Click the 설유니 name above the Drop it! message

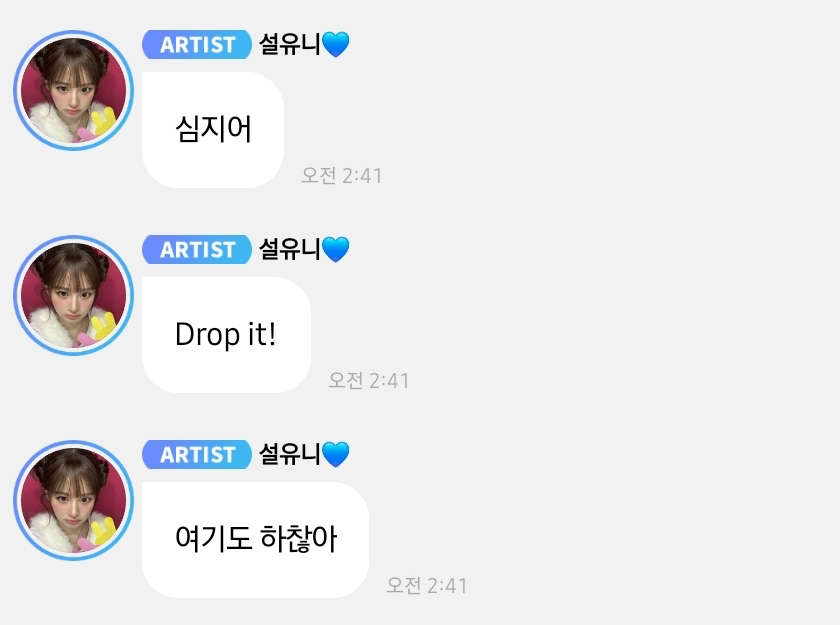pos(290,249)
